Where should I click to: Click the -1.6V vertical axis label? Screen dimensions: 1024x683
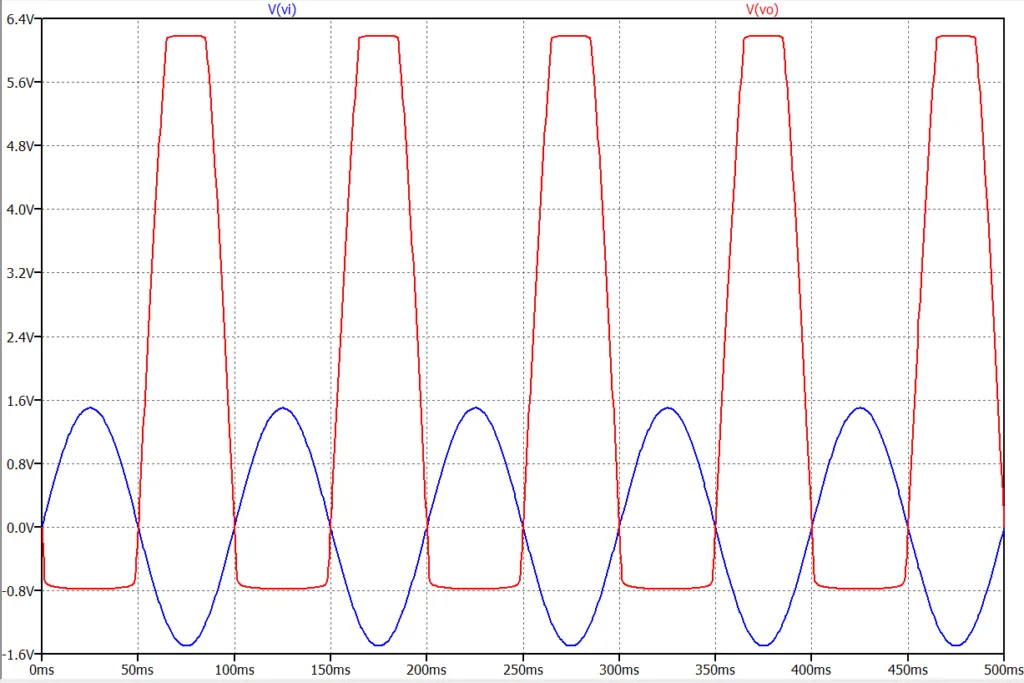[x=19, y=654]
